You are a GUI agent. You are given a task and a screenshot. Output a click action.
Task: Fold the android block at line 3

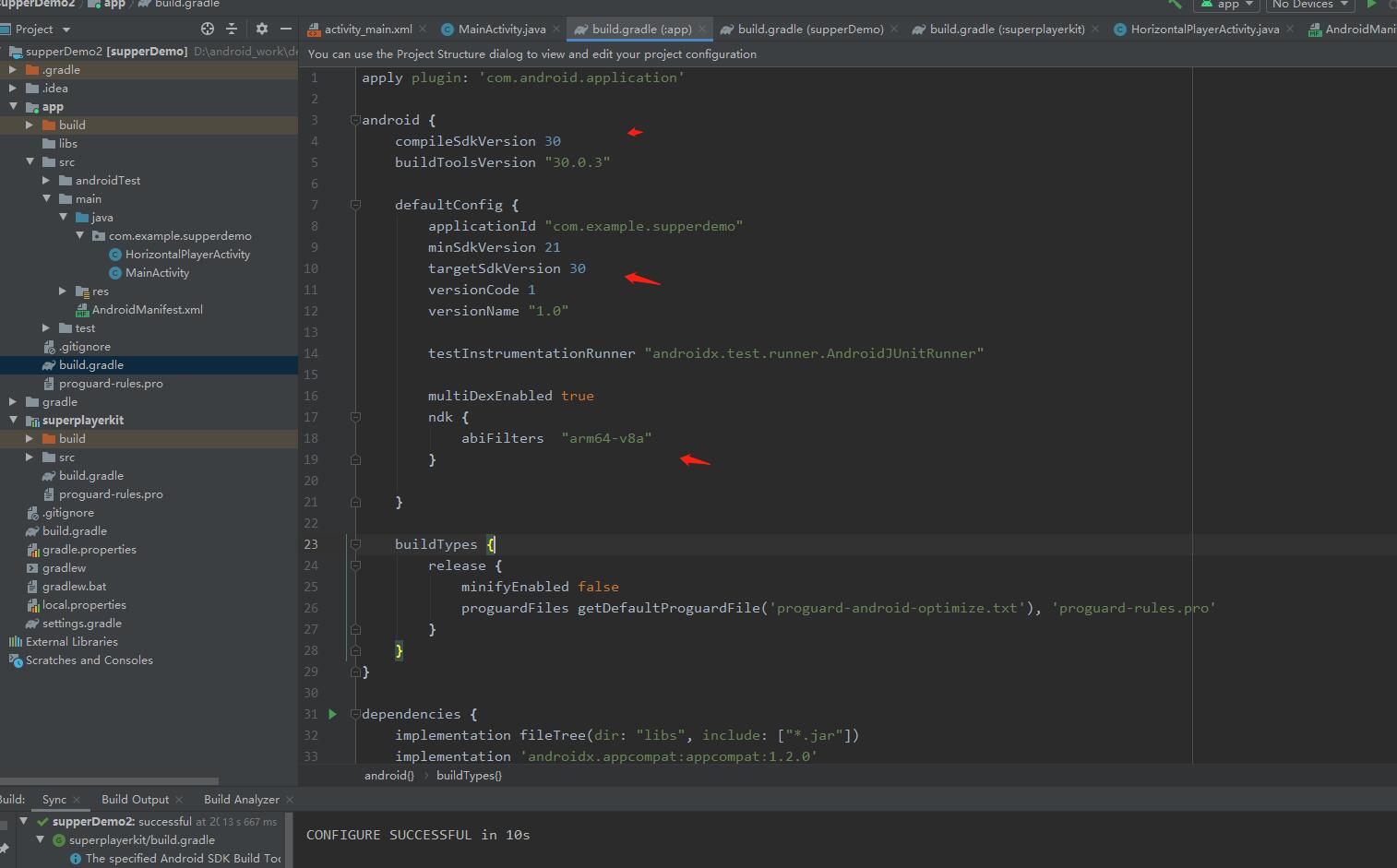pyautogui.click(x=355, y=120)
